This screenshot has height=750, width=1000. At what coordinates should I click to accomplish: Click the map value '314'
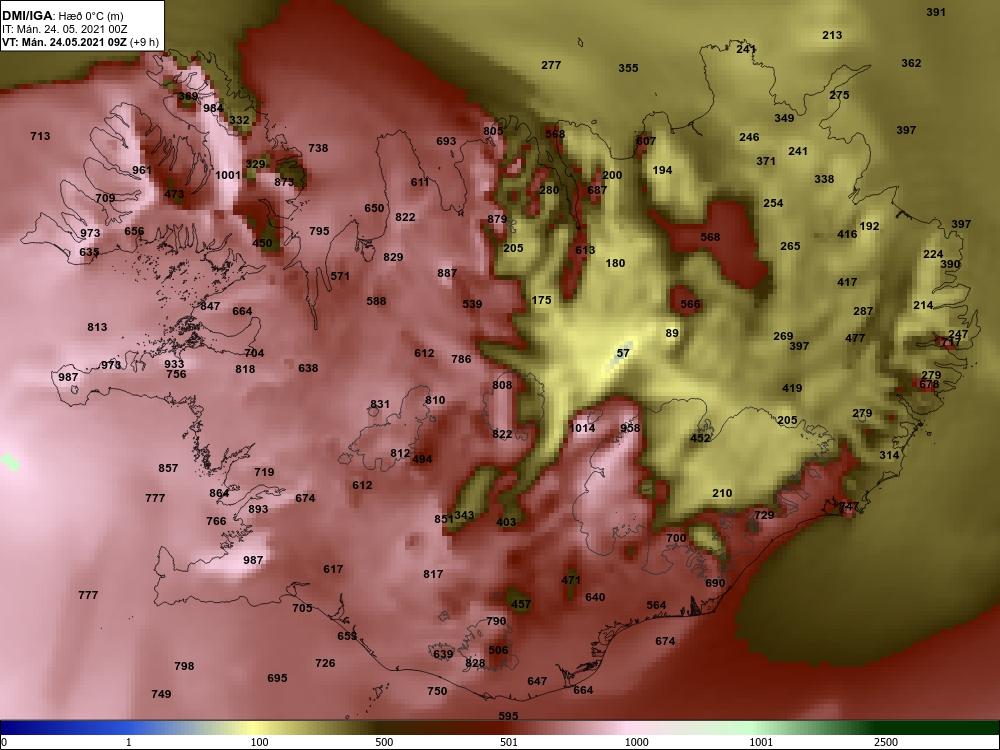click(x=889, y=455)
